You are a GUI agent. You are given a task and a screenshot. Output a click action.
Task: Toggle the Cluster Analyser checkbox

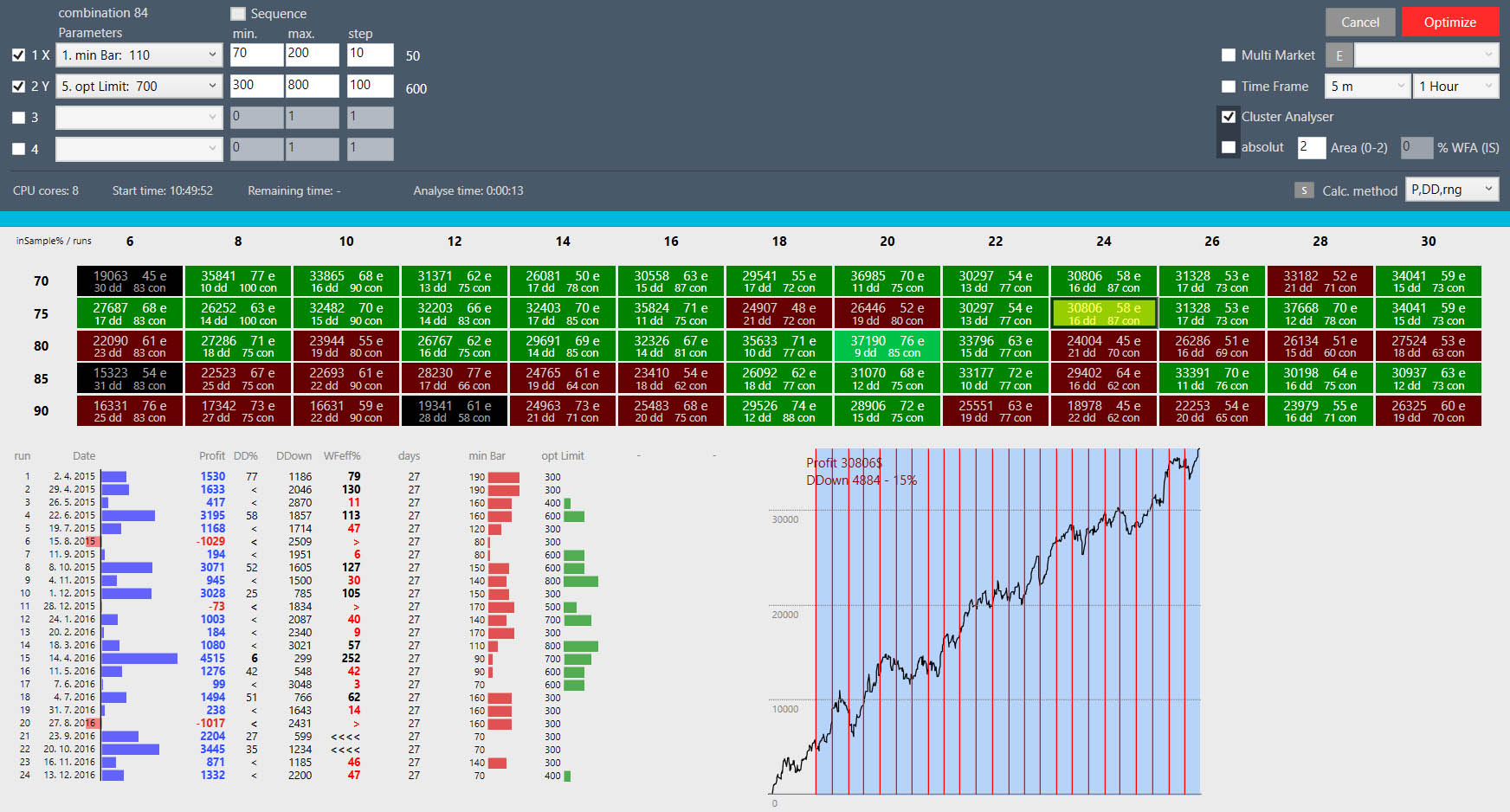point(1228,116)
